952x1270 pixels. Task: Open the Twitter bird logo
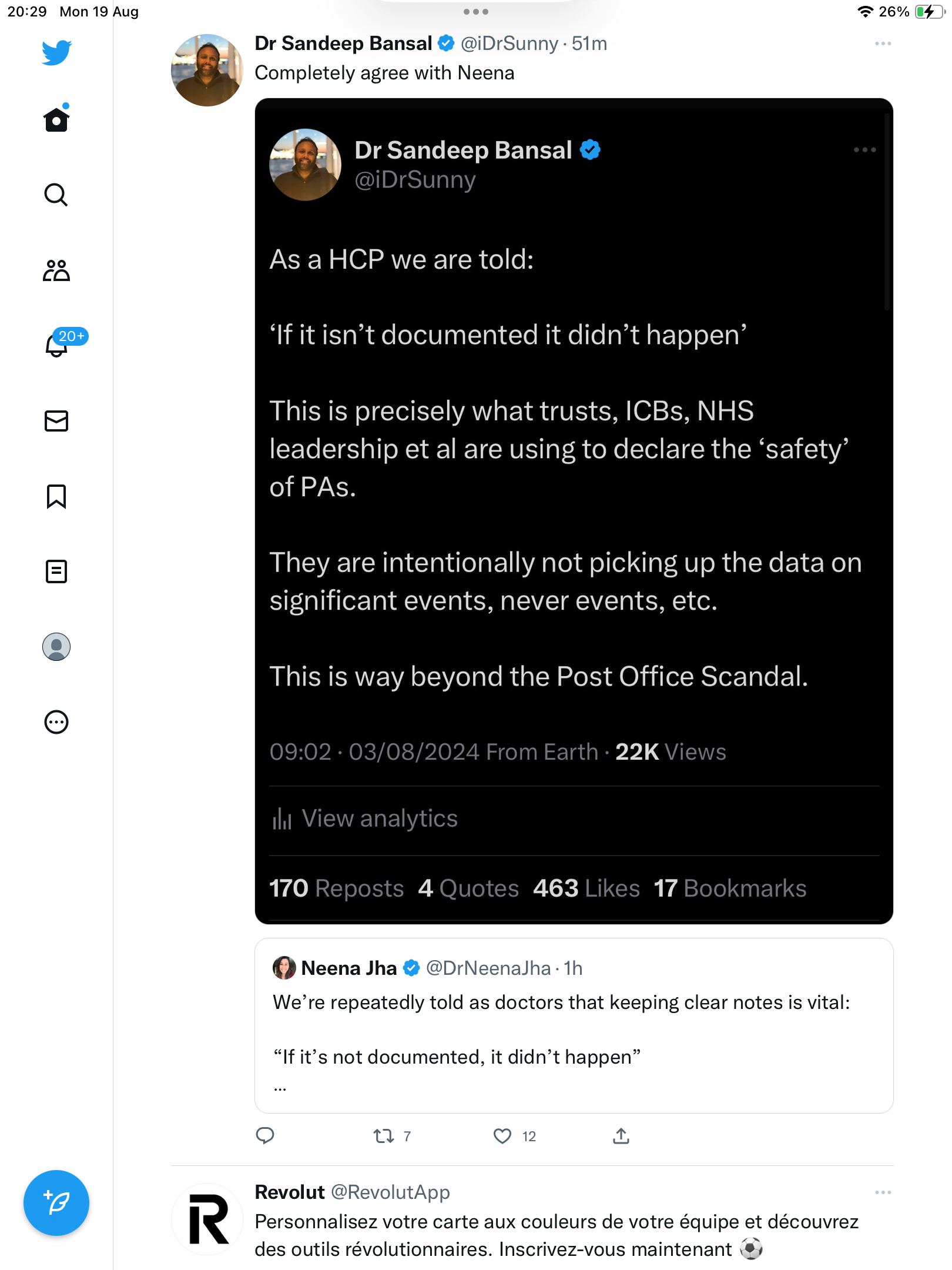coord(56,52)
